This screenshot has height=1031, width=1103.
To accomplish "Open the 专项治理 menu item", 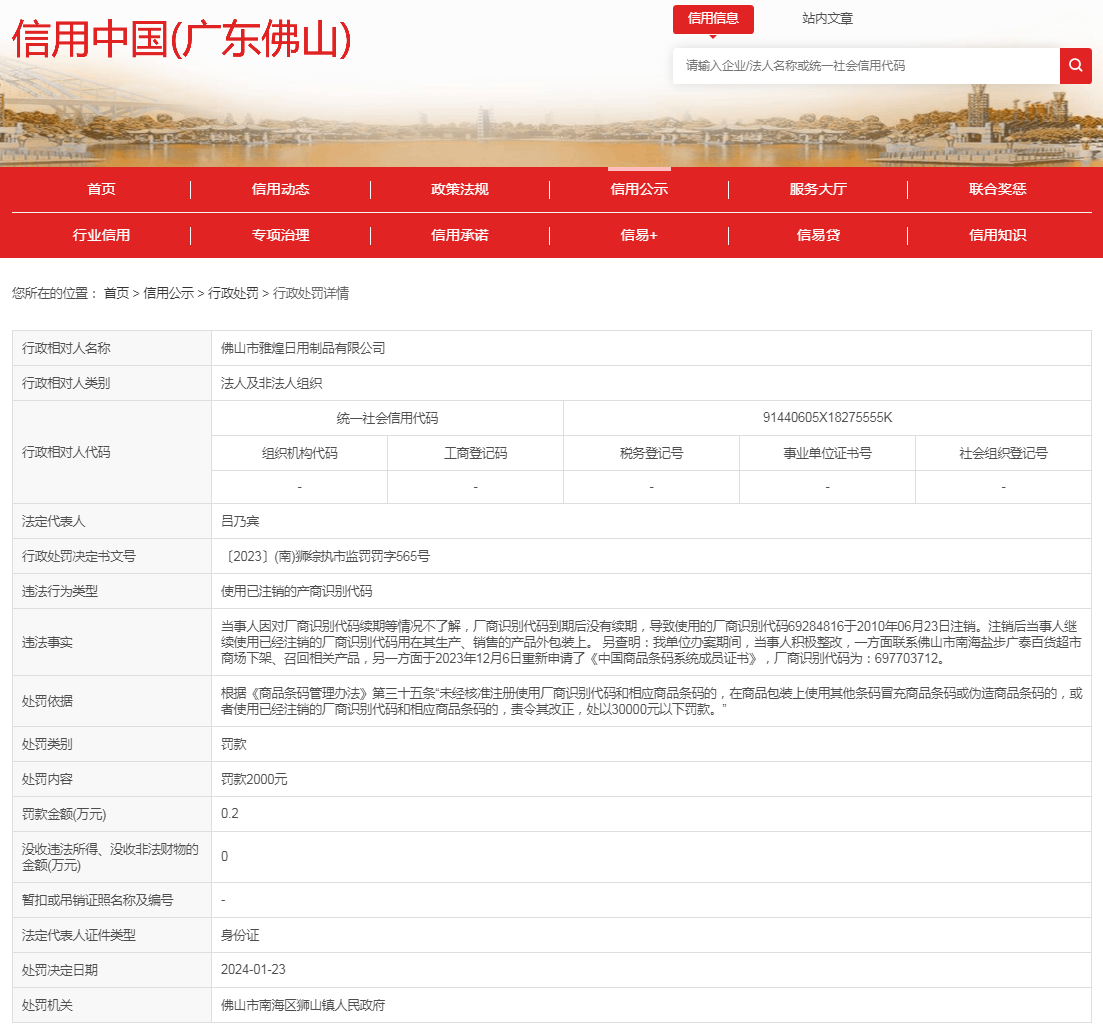I will (281, 236).
